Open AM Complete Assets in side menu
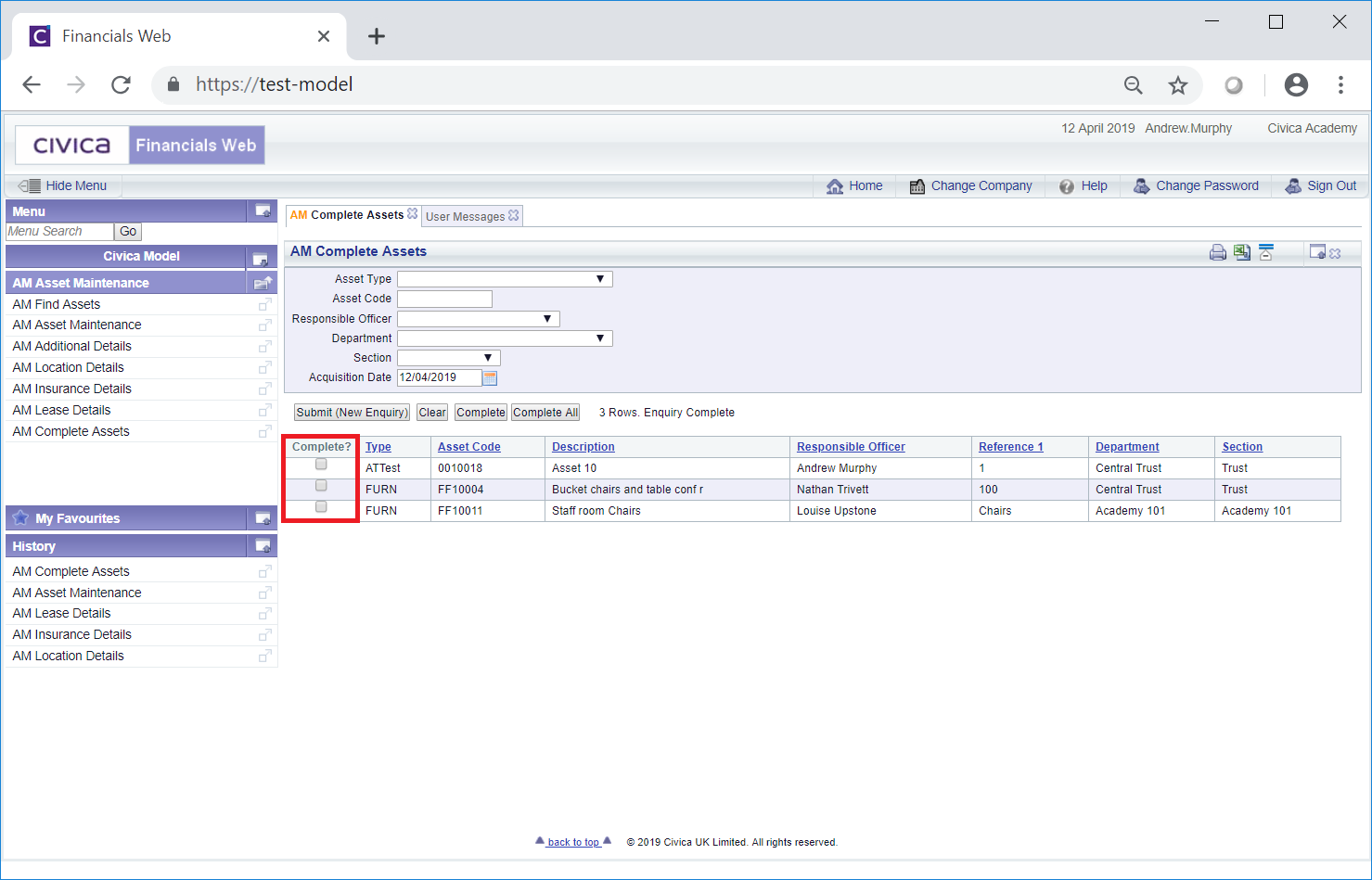The width and height of the screenshot is (1372, 880). click(x=71, y=431)
